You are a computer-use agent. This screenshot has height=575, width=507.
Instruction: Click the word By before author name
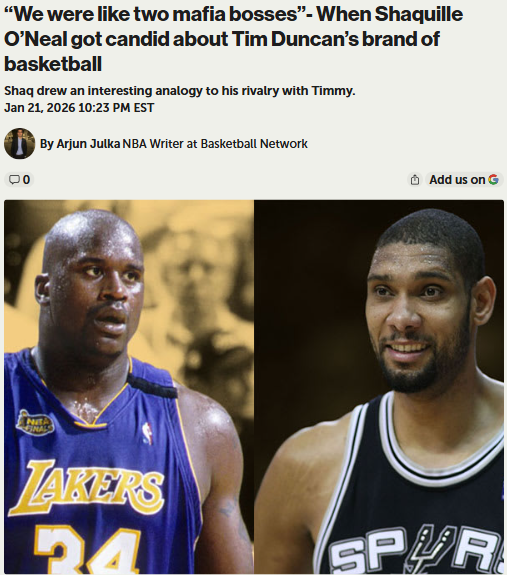[47, 144]
